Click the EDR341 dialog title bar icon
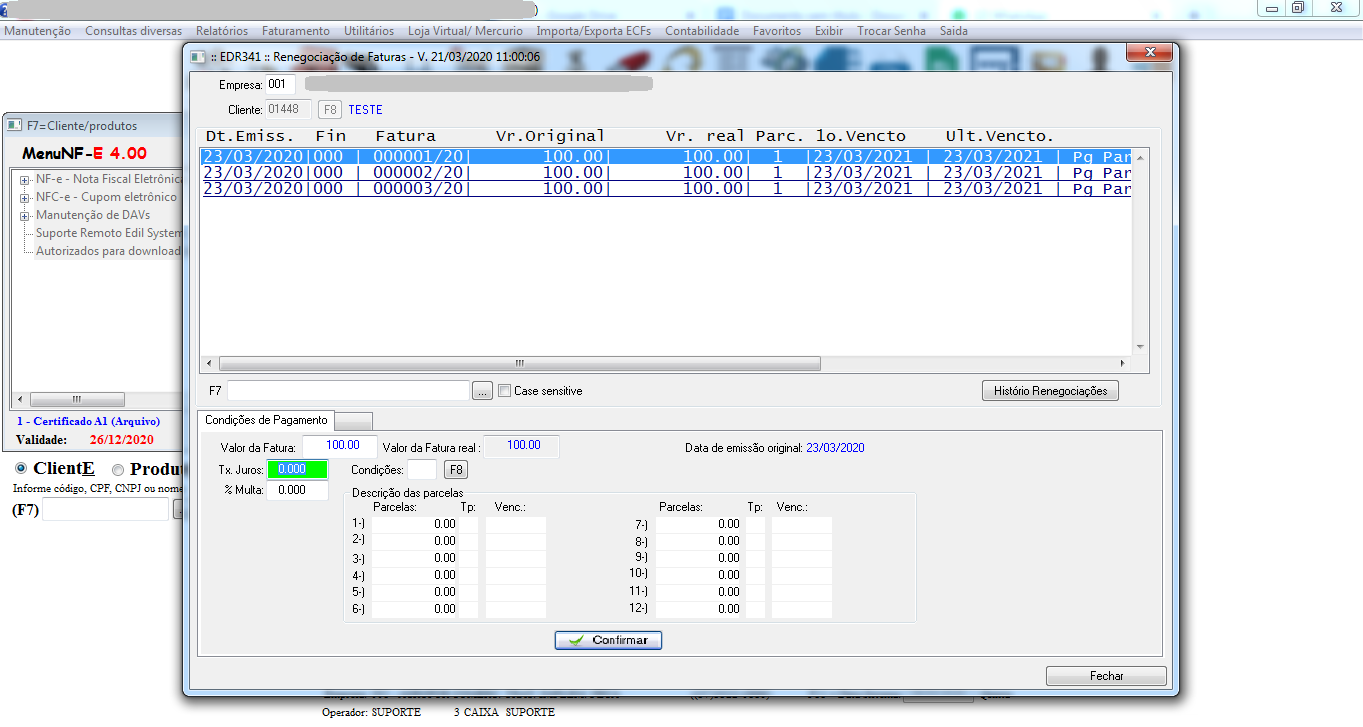This screenshot has height=727, width=1363. (198, 57)
